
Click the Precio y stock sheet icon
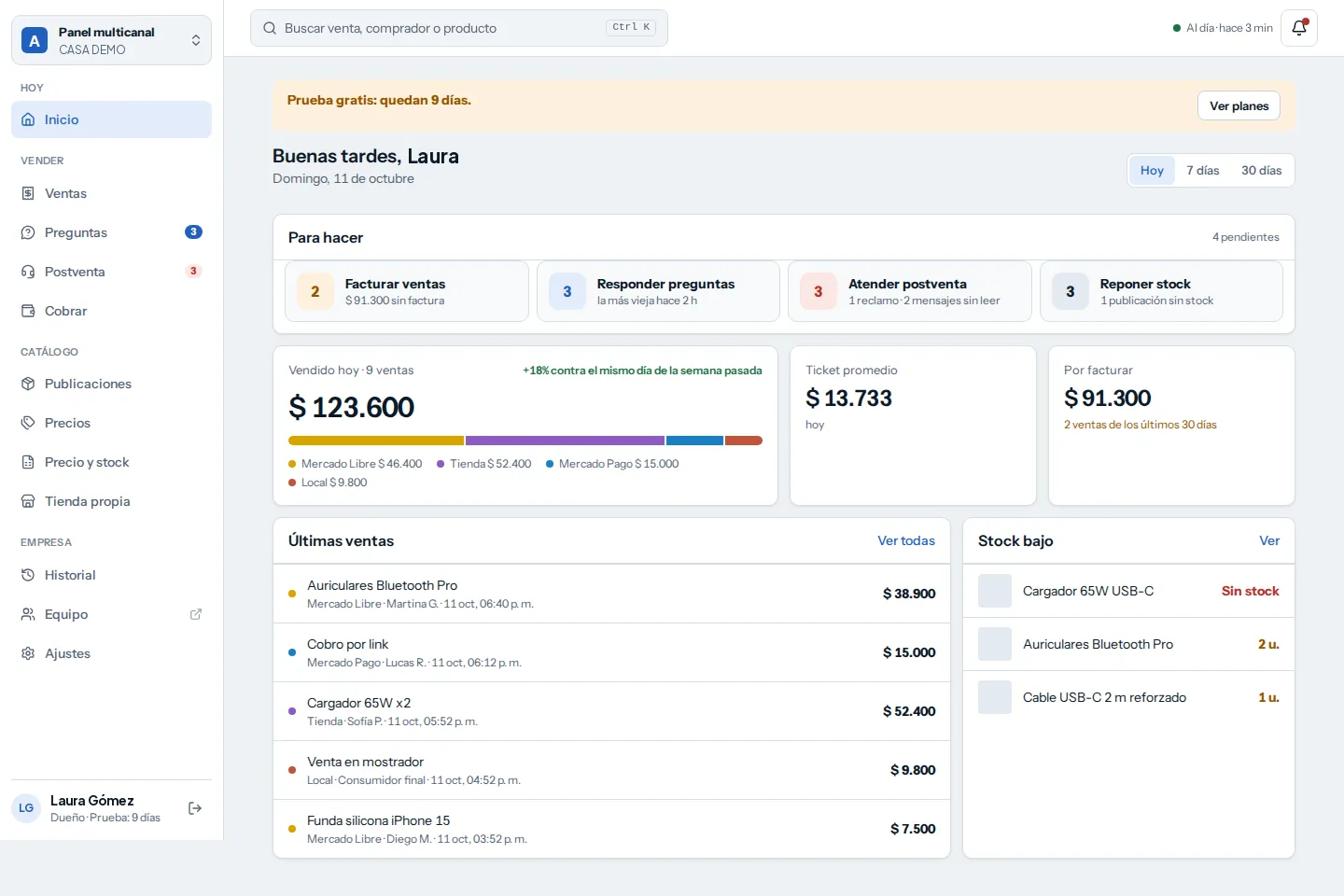tap(28, 462)
